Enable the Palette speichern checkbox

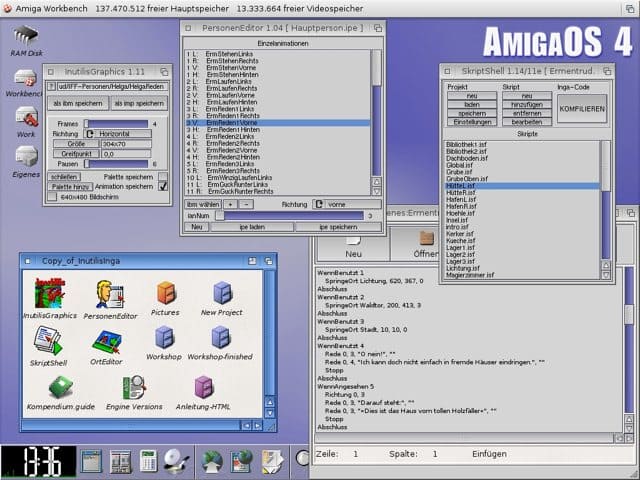point(163,176)
